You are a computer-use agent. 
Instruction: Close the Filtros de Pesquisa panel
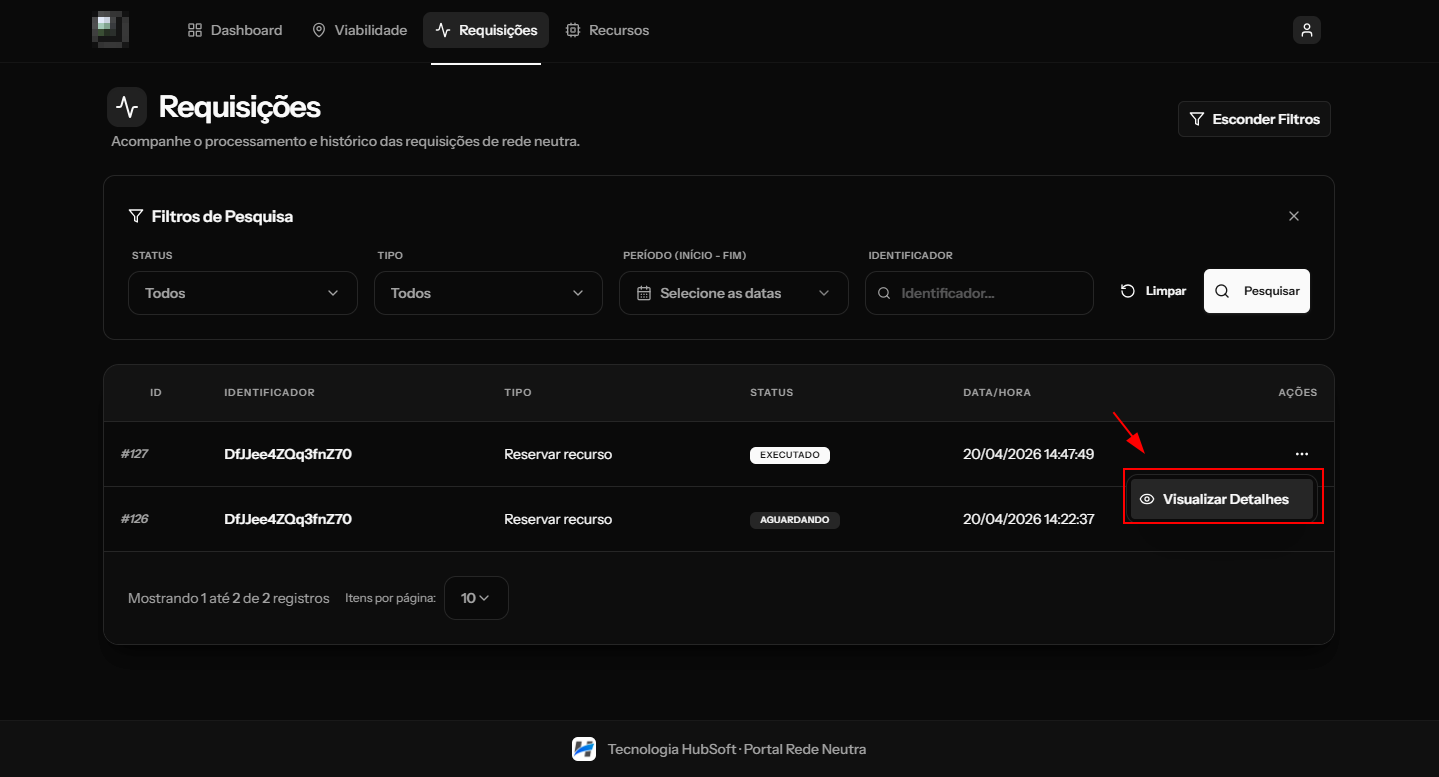pos(1294,216)
